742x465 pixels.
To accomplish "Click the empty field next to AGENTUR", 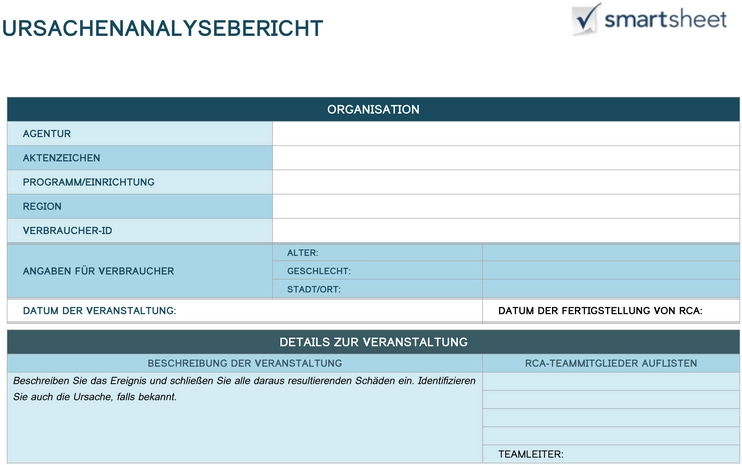I will coord(506,133).
